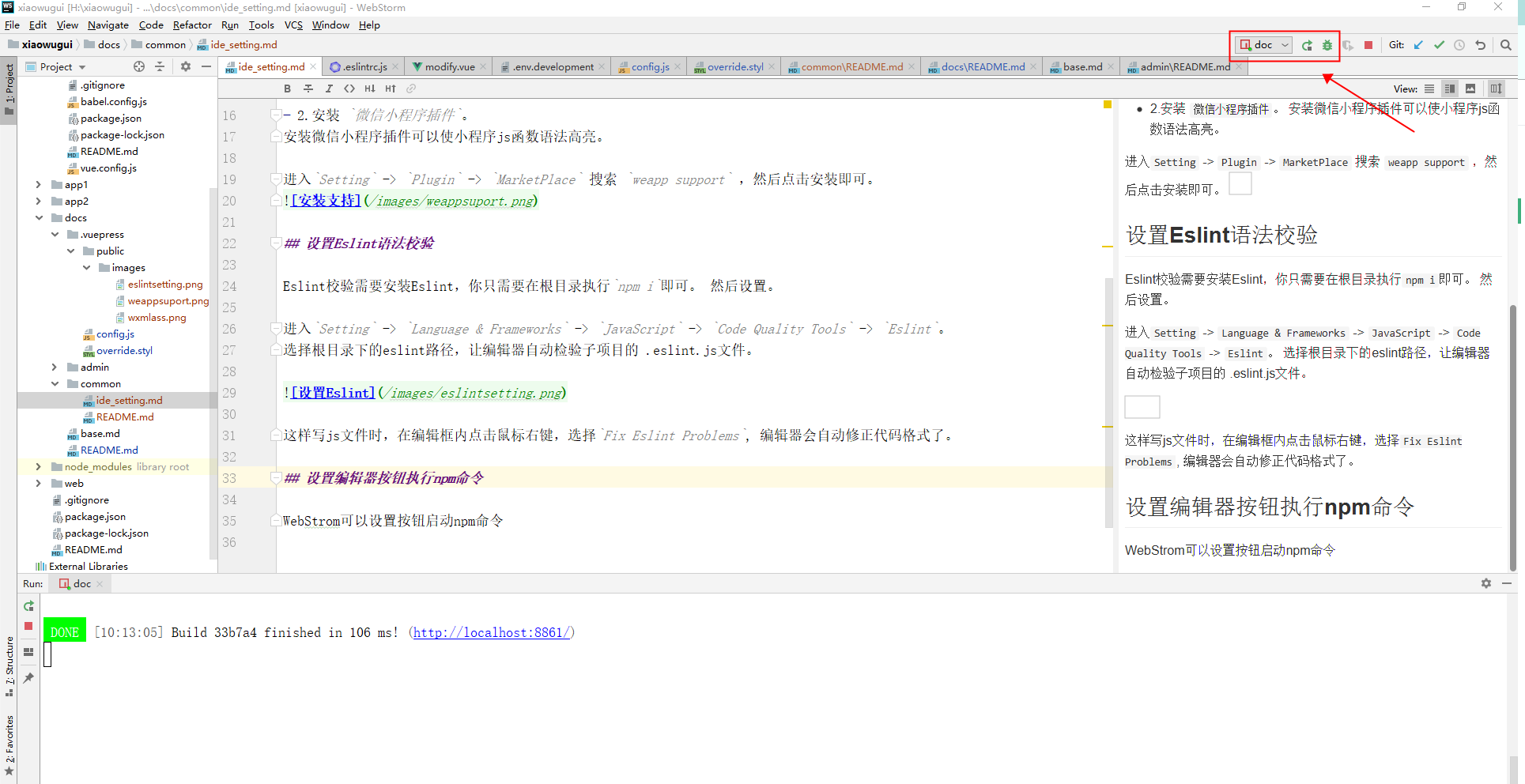The image size is (1525, 784).
Task: Show editor and preview split view
Action: (x=1450, y=89)
